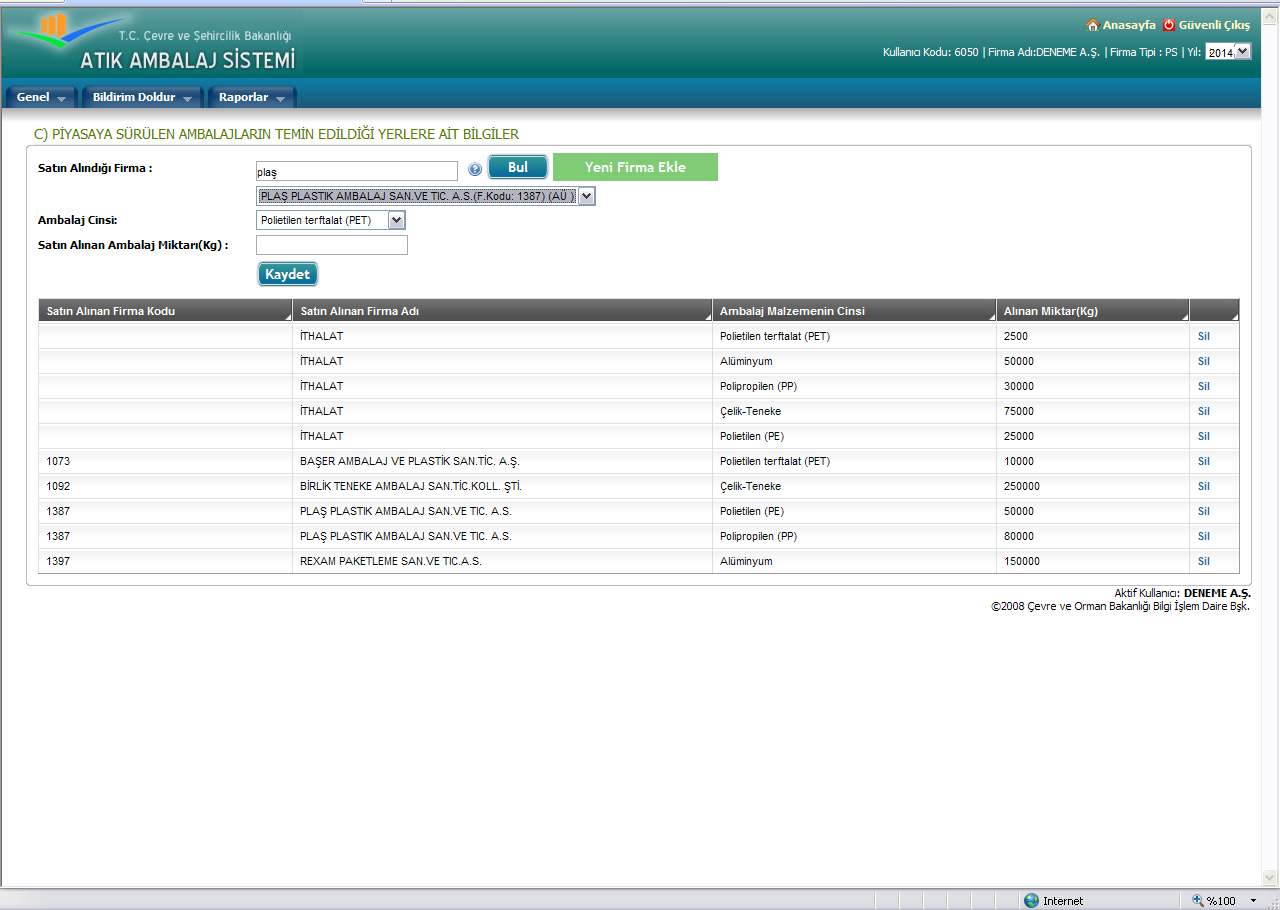Click the Alüminyum cell in REXAM row
Screen dimensions: 1280x910
pyautogui.click(x=854, y=561)
